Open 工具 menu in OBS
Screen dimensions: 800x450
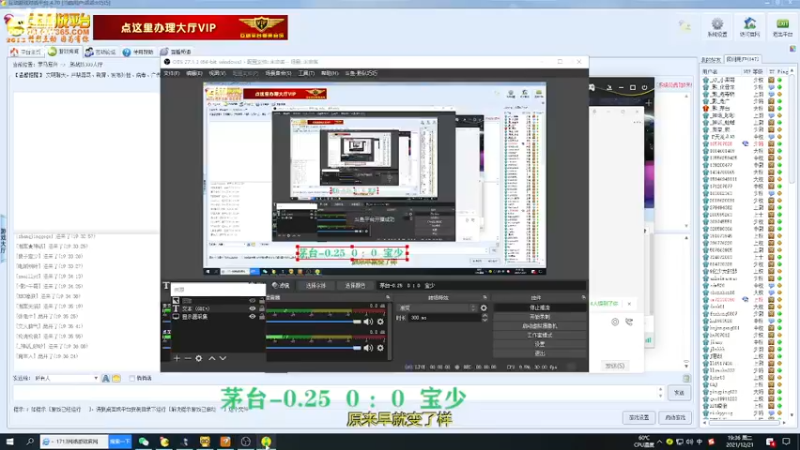coord(306,73)
